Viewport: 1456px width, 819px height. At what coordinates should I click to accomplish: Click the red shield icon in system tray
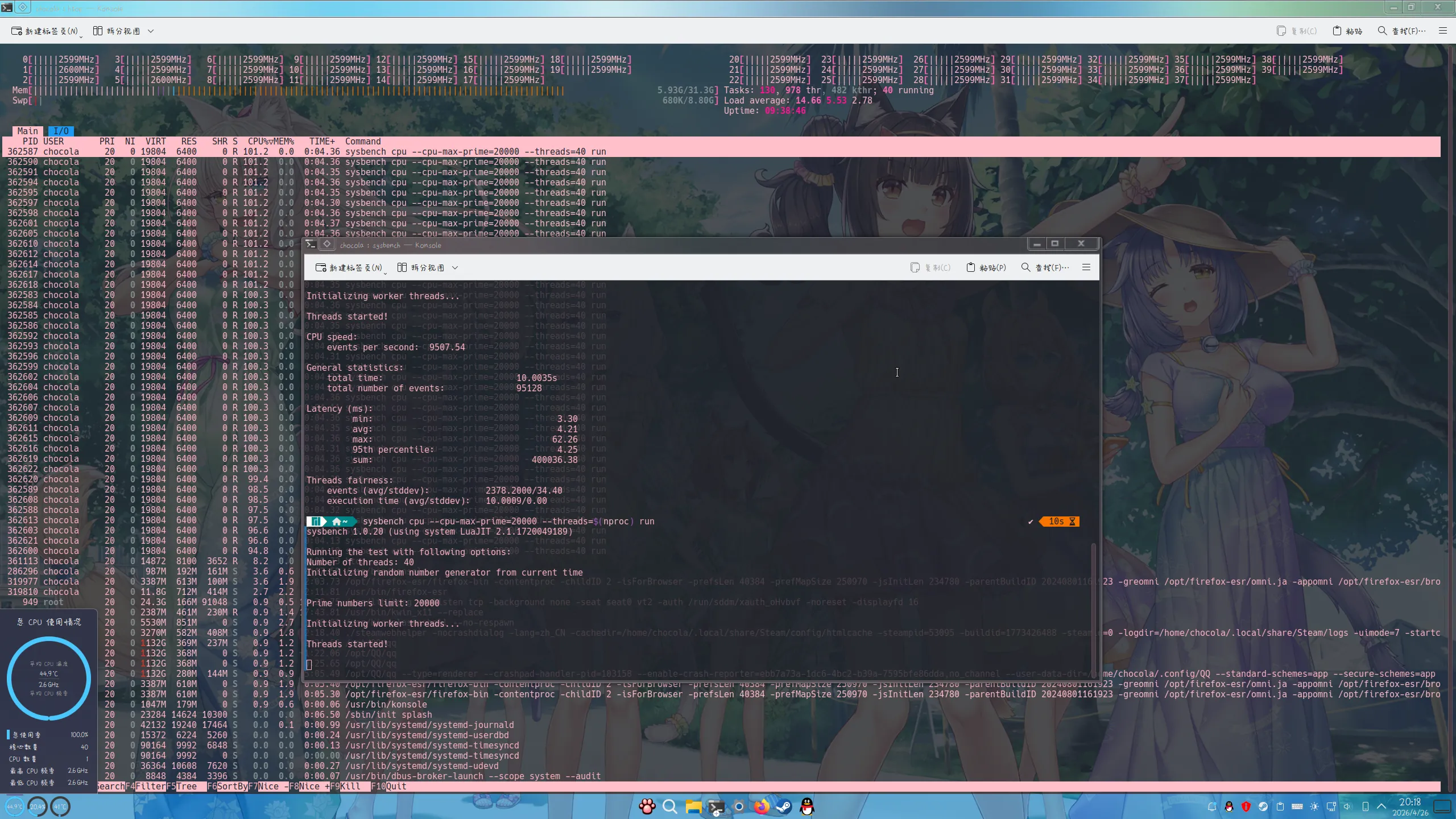[x=1246, y=806]
